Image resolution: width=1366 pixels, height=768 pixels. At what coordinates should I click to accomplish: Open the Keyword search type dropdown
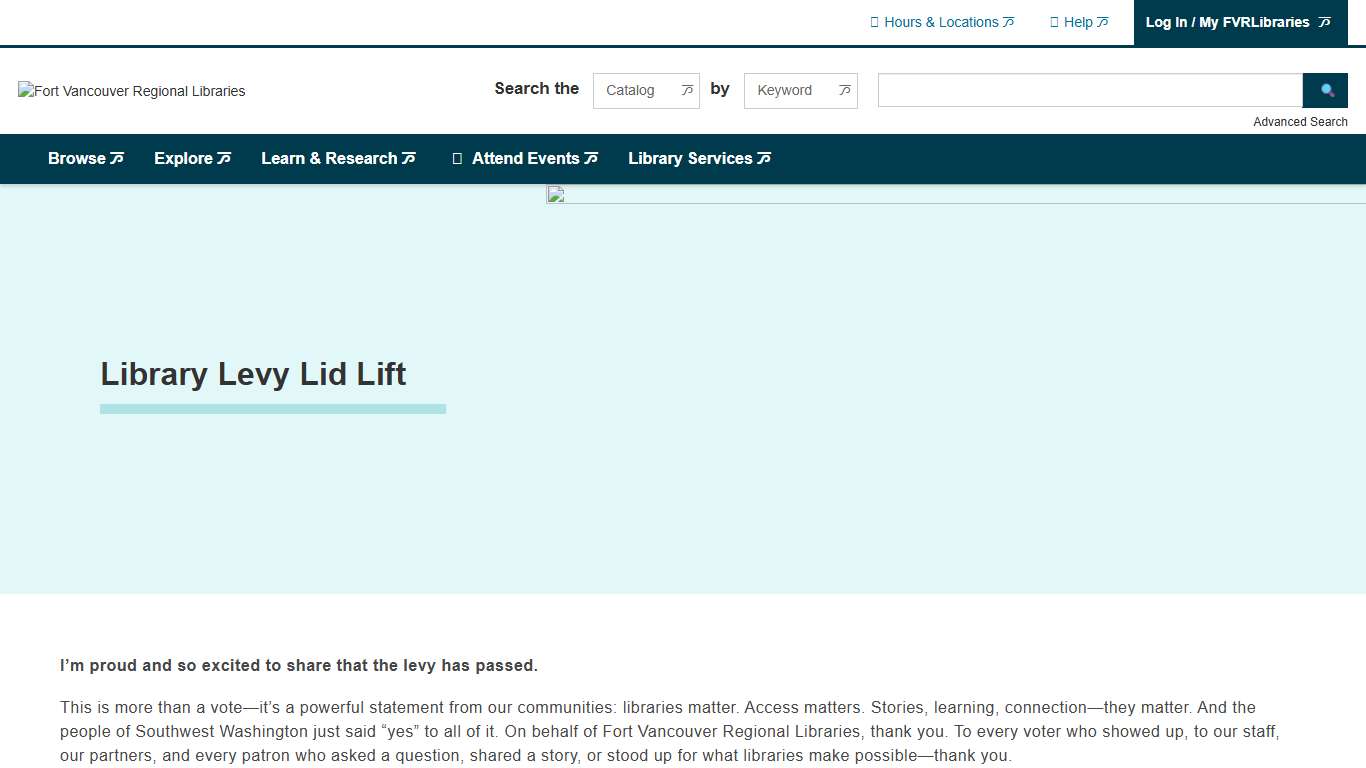[x=800, y=90]
